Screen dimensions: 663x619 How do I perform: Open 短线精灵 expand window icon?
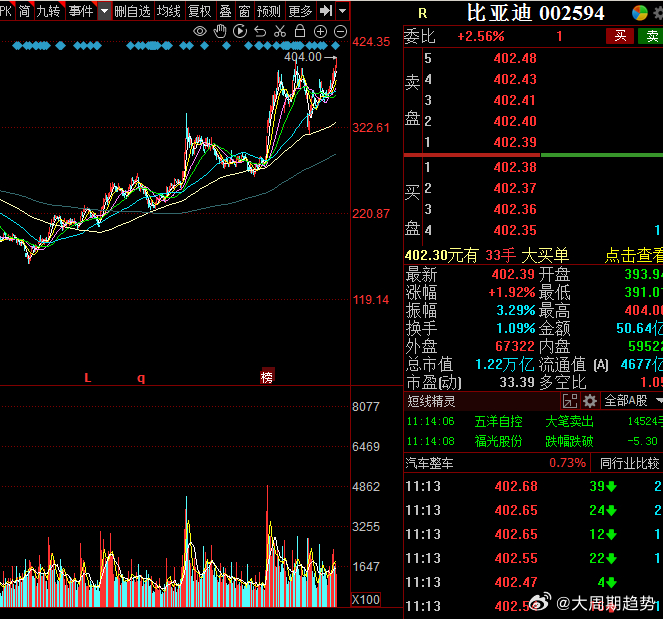tap(570, 401)
